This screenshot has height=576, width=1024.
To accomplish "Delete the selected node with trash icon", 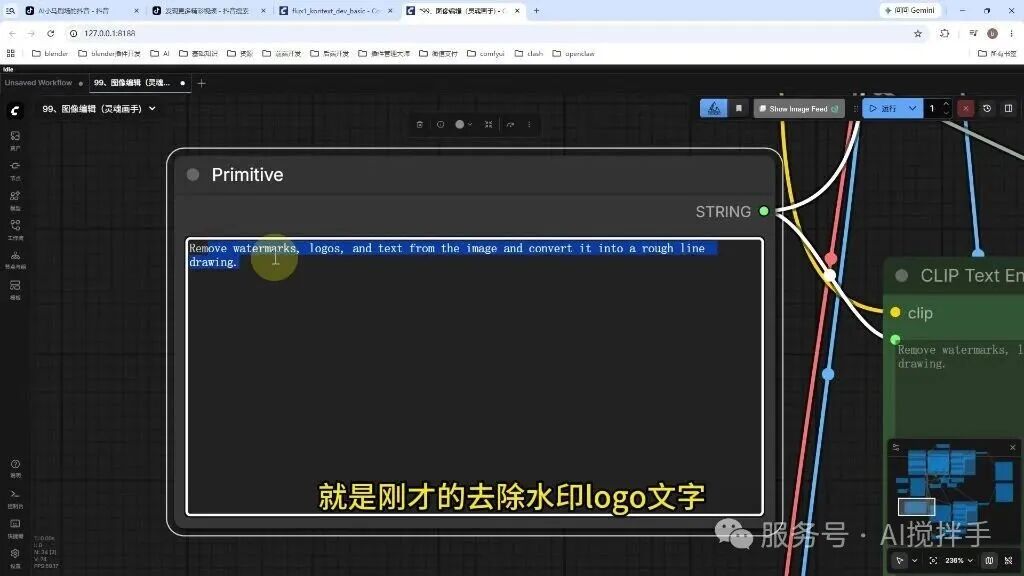I will click(420, 125).
